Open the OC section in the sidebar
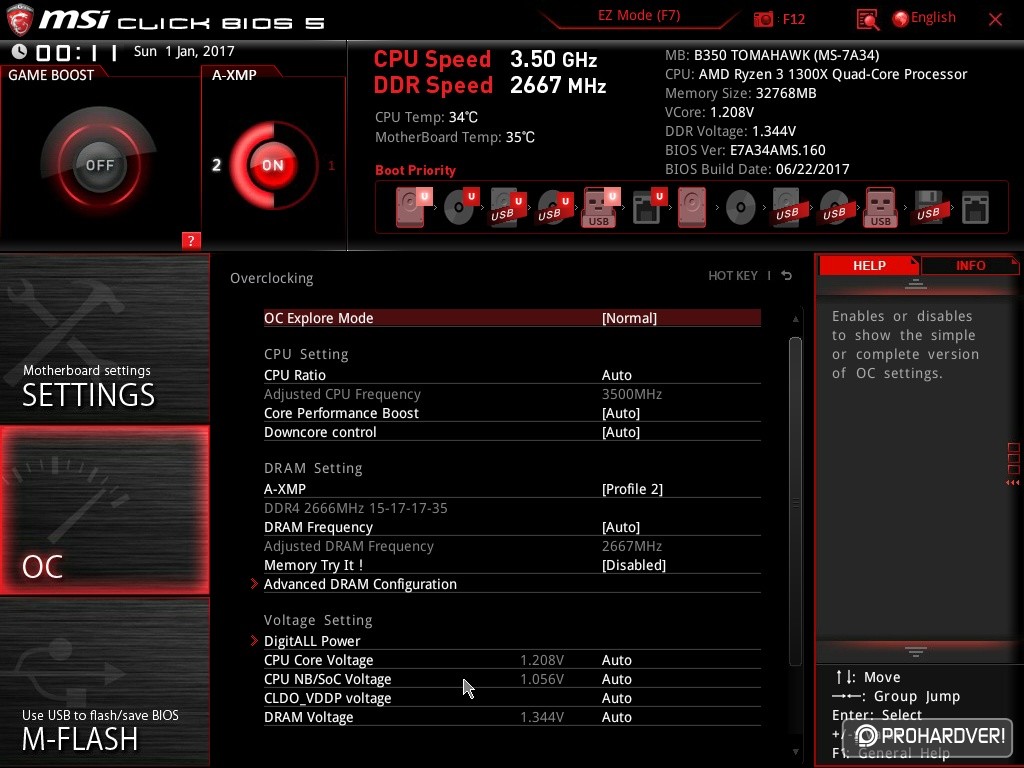 [x=104, y=510]
